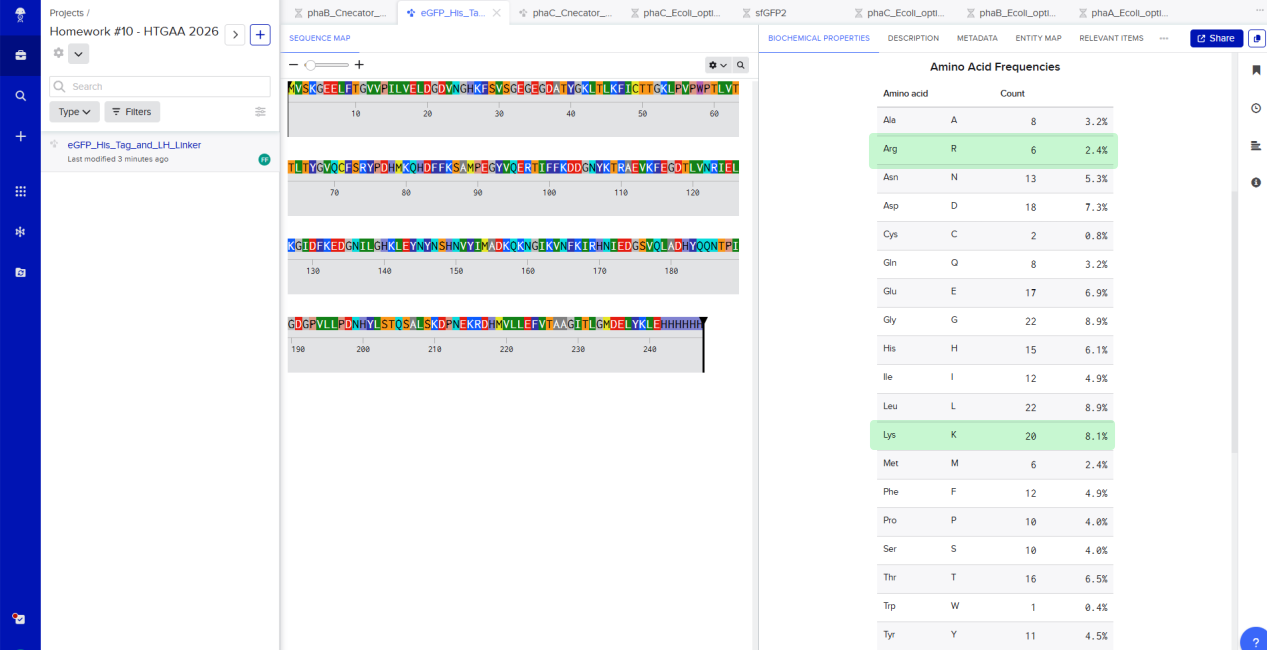Image resolution: width=1267 pixels, height=650 pixels.
Task: Open the Description tab
Action: 913,38
